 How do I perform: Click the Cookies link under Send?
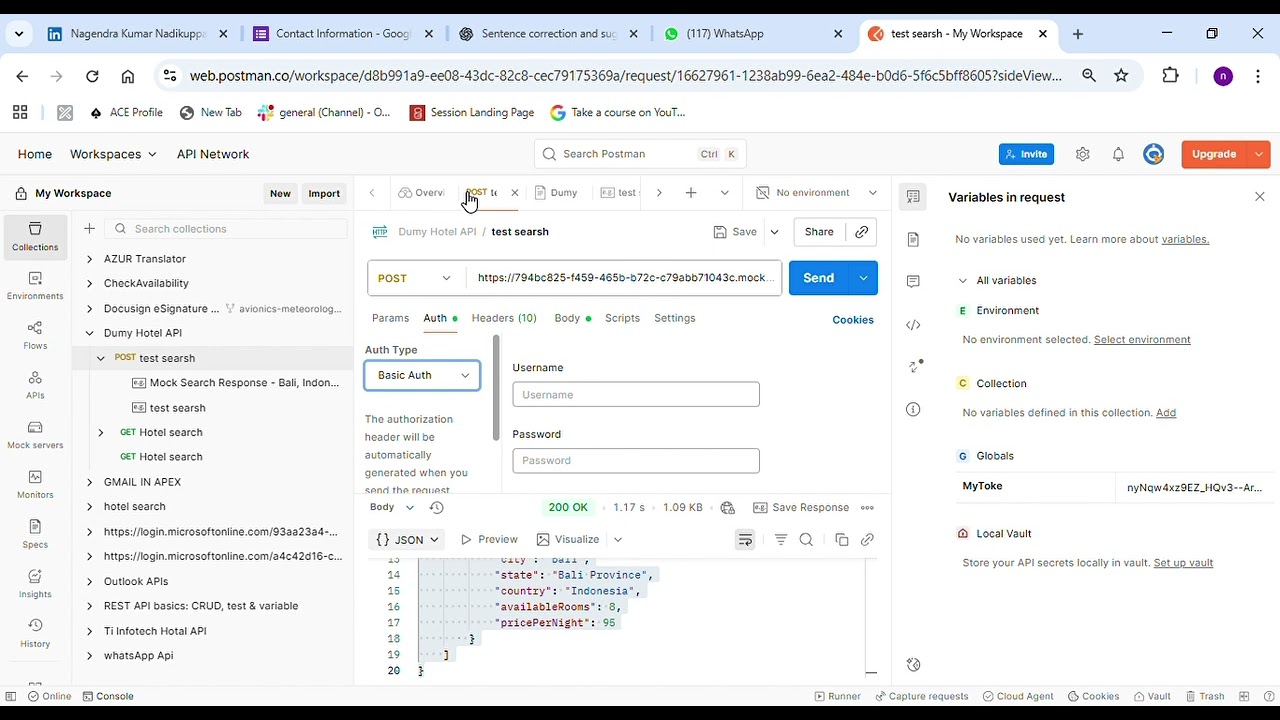pos(853,320)
